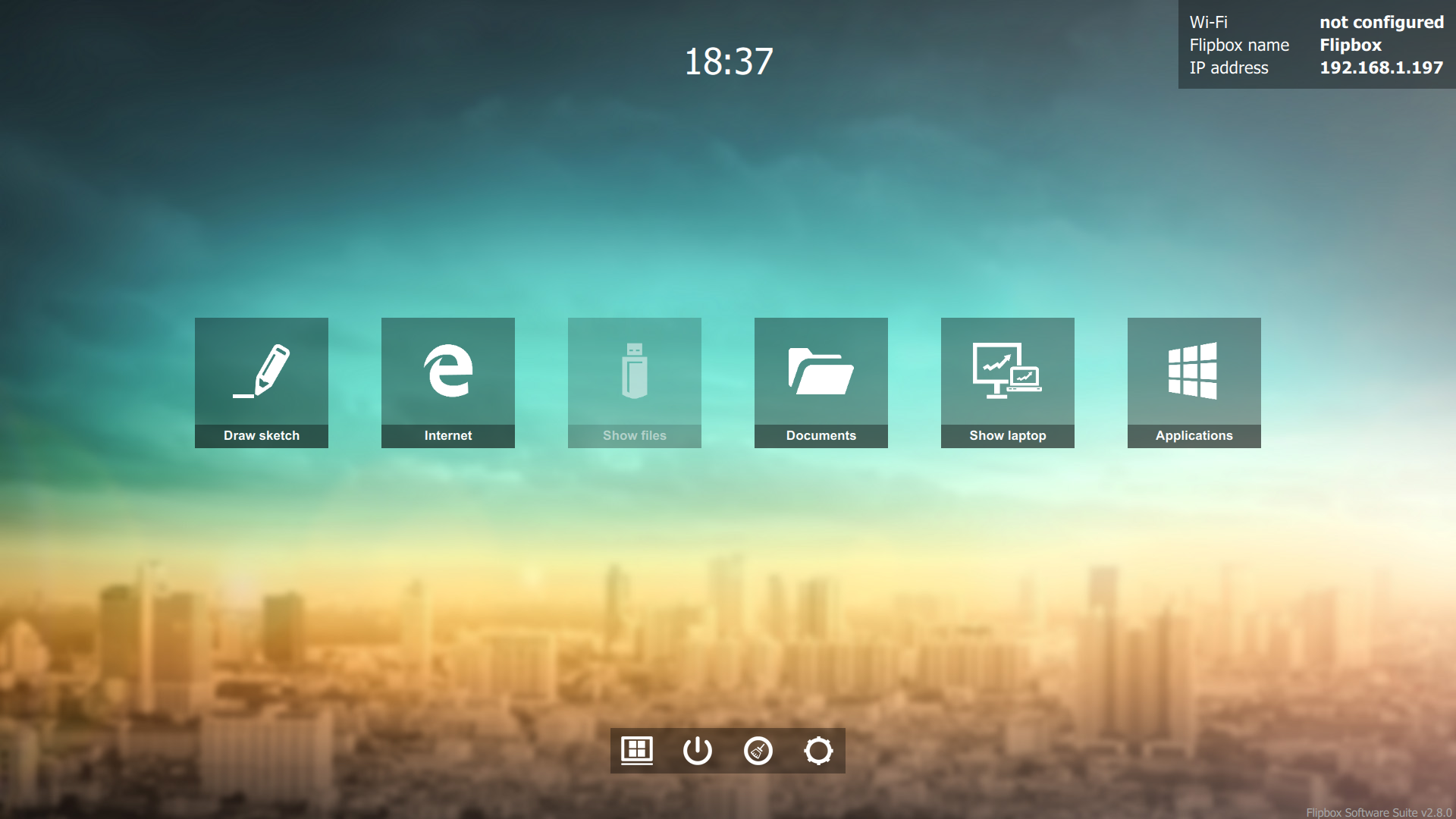The image size is (1456, 819).
Task: Click the "Draw sketch" label
Action: point(262,435)
